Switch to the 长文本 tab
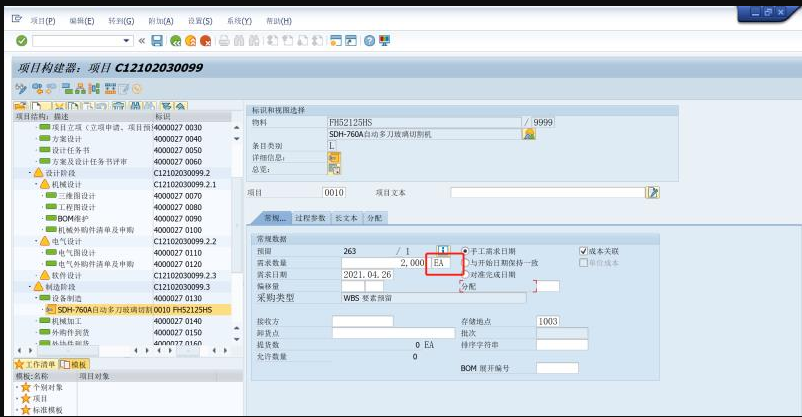Viewport: 802px width, 417px height. tap(346, 218)
